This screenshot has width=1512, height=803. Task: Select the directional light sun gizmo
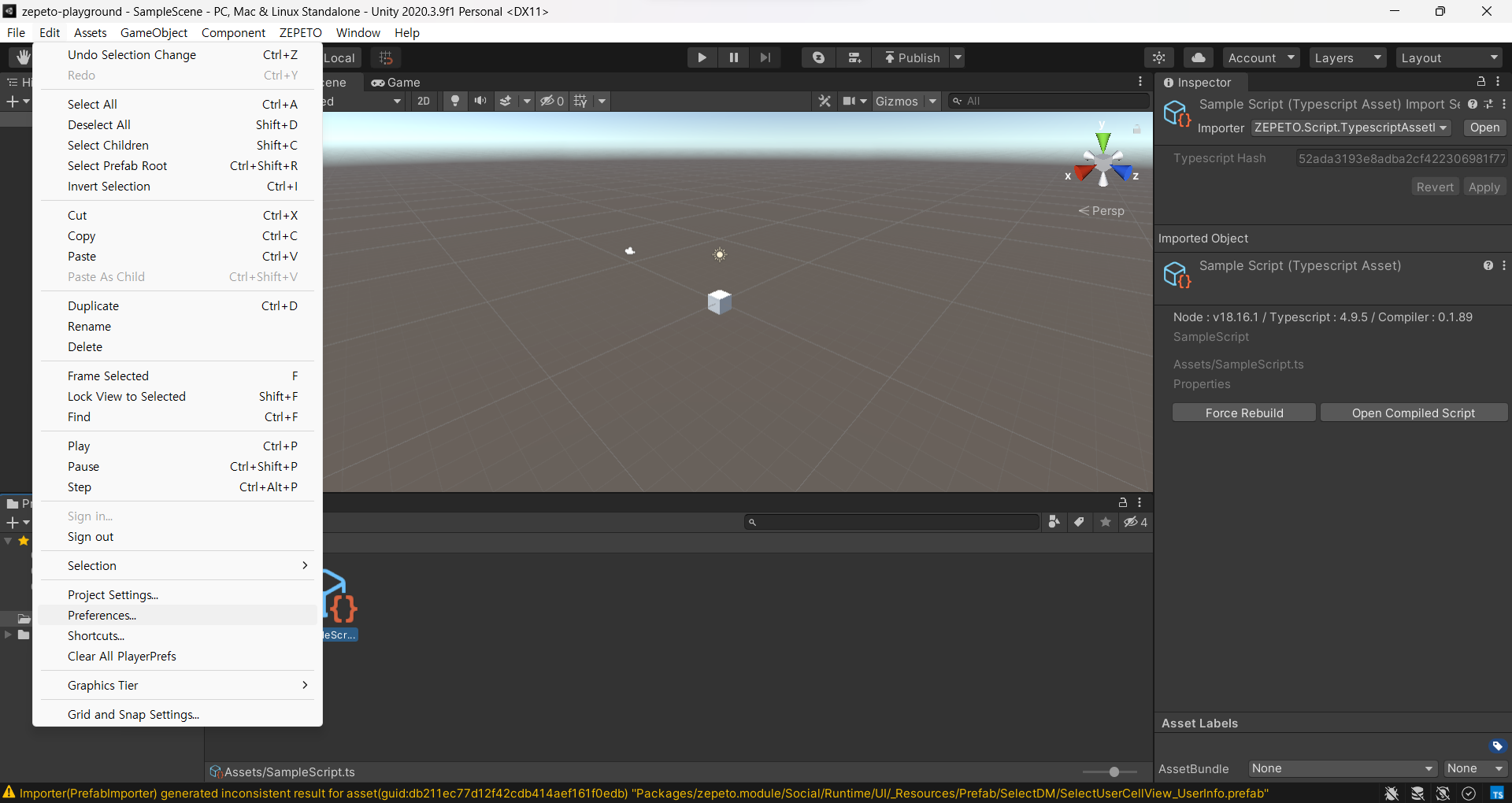pos(720,254)
